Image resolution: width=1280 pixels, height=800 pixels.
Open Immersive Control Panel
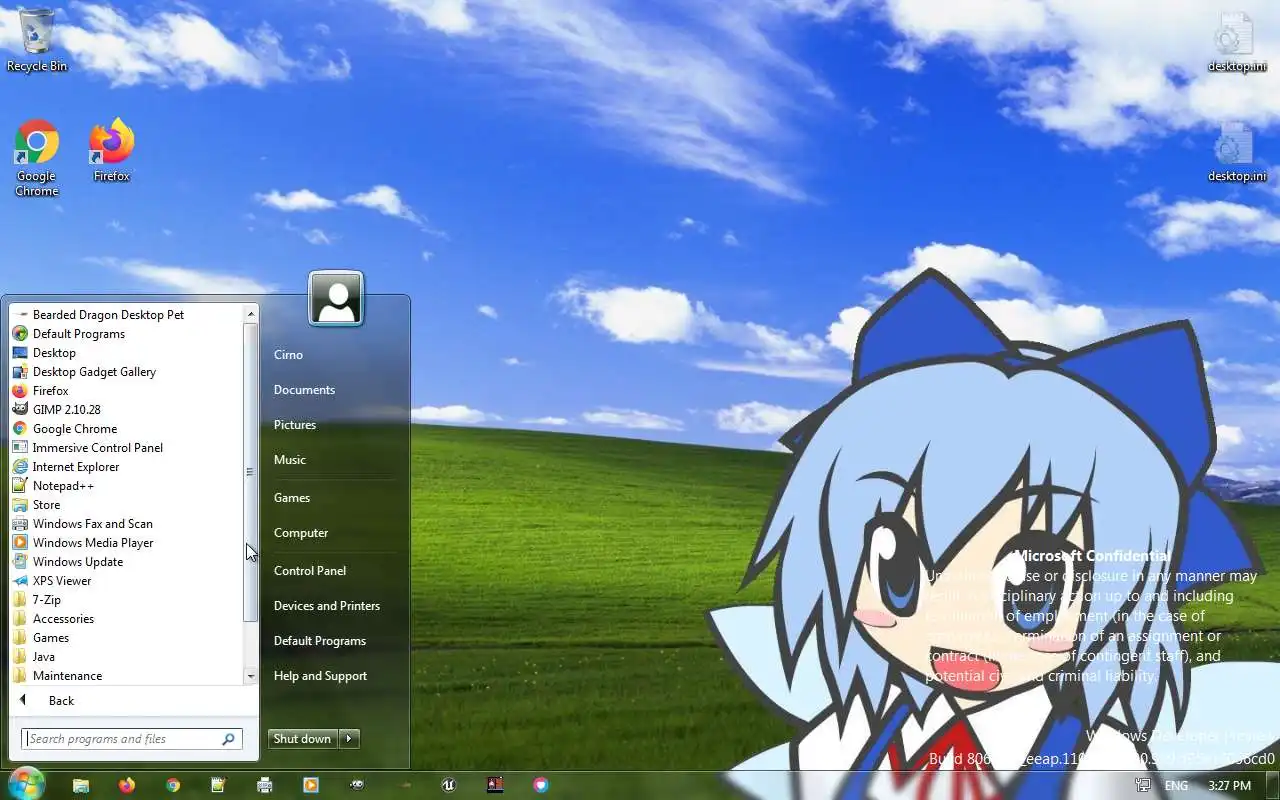126,448
